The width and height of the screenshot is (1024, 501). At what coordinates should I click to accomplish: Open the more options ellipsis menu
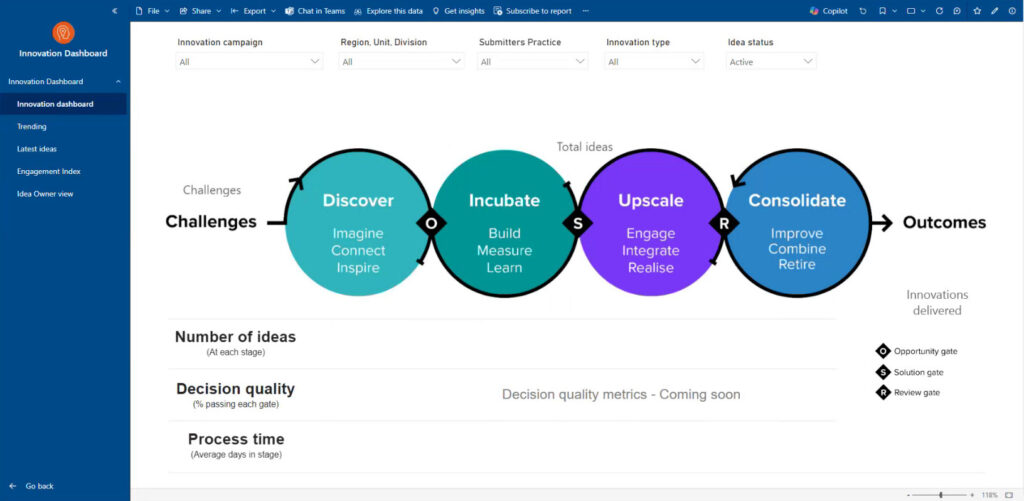[585, 11]
